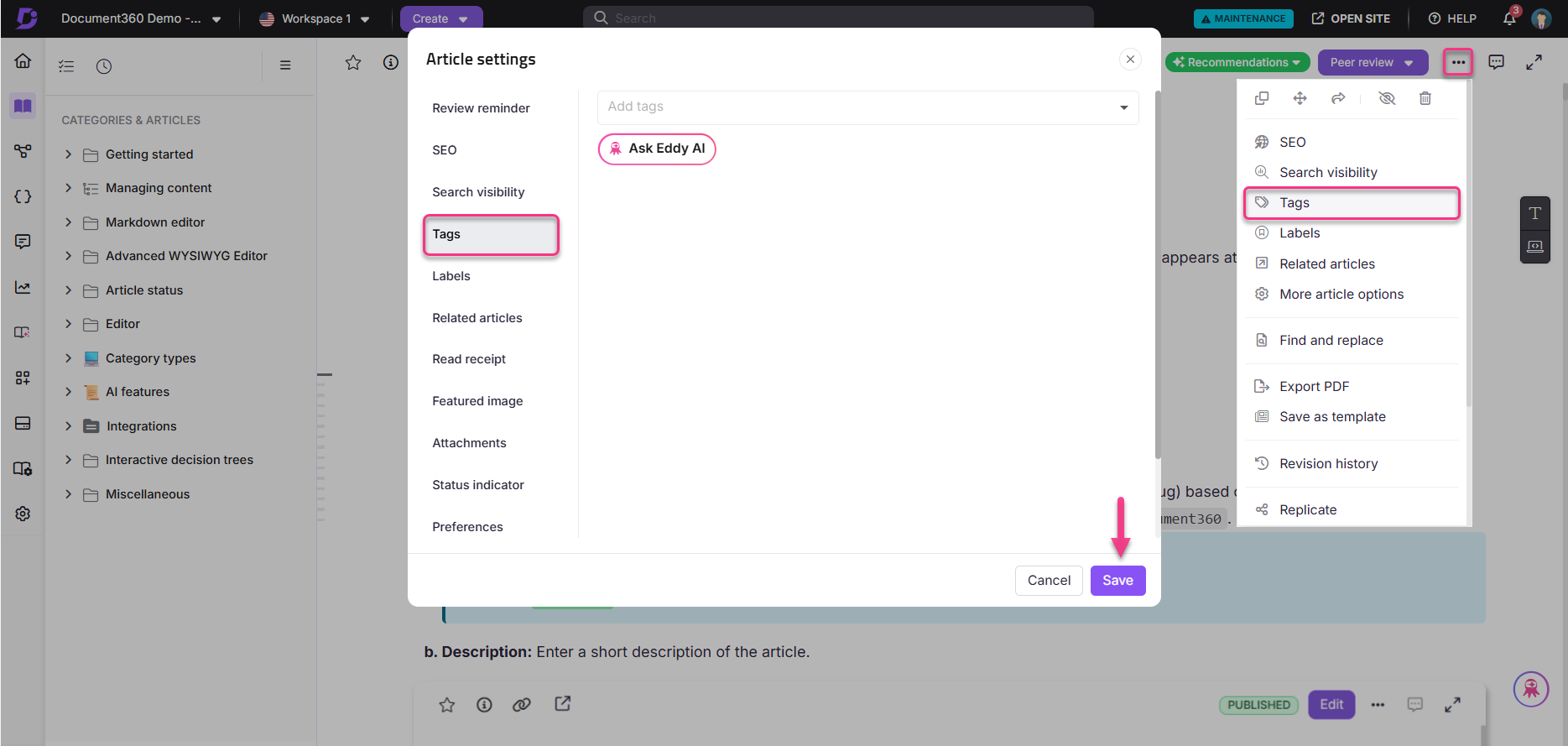Click the share arrow icon in More menu
The height and width of the screenshot is (746, 1568).
(1338, 98)
